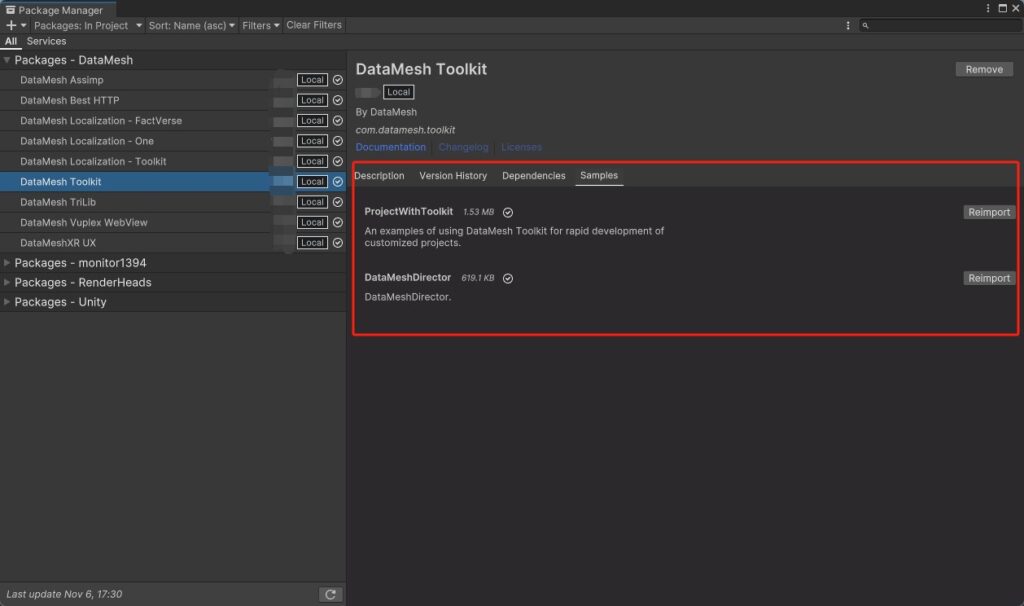Open the toolbar three-dot settings menu

coord(848,26)
